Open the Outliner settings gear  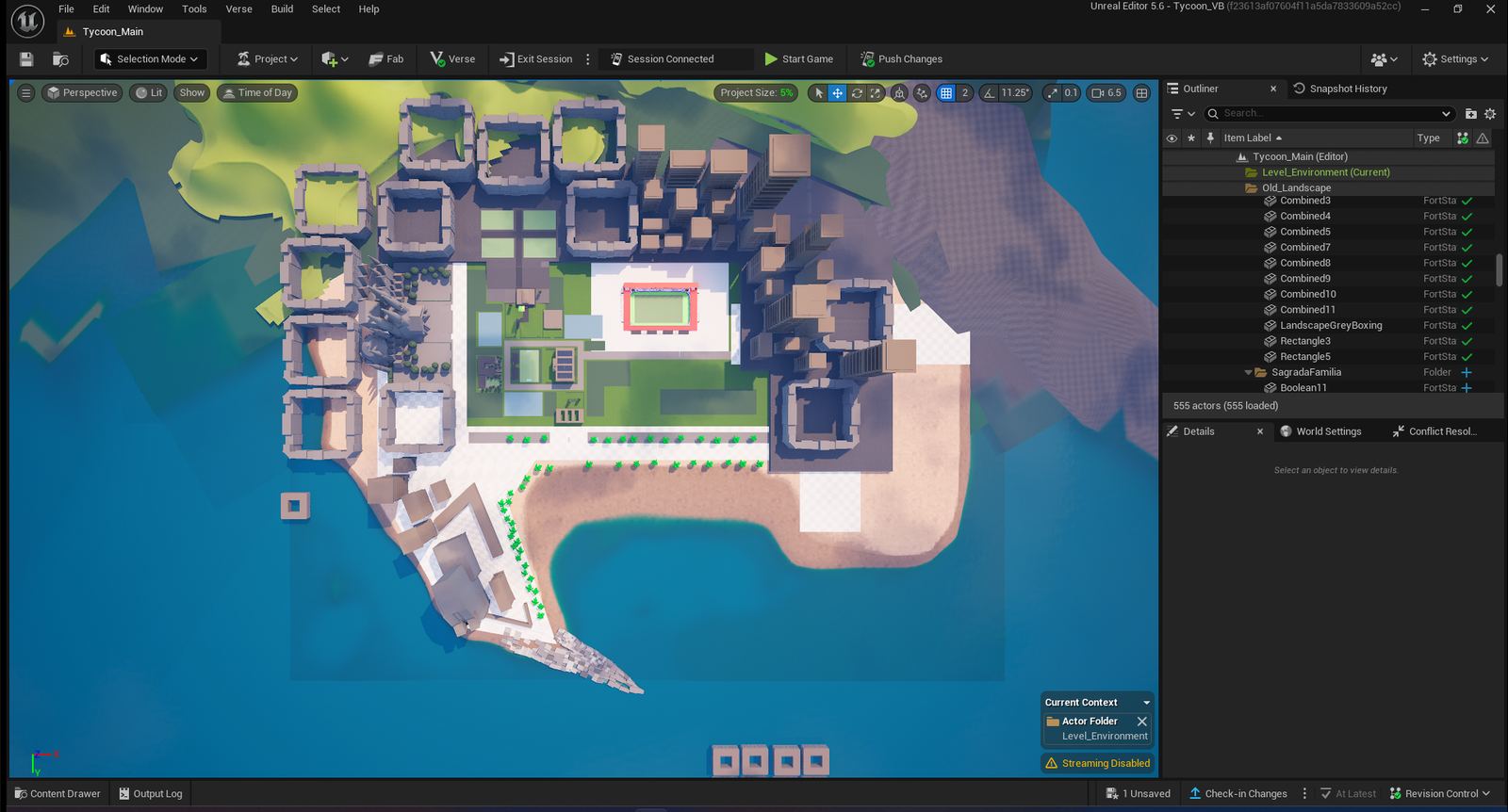coord(1490,114)
